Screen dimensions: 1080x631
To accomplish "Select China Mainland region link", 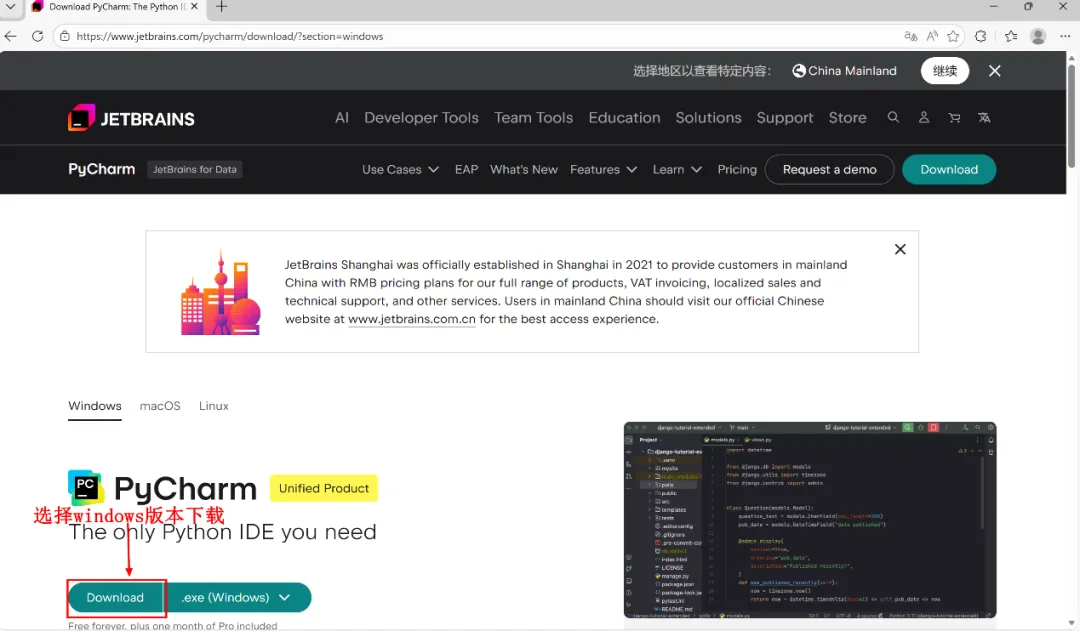I will tap(844, 71).
